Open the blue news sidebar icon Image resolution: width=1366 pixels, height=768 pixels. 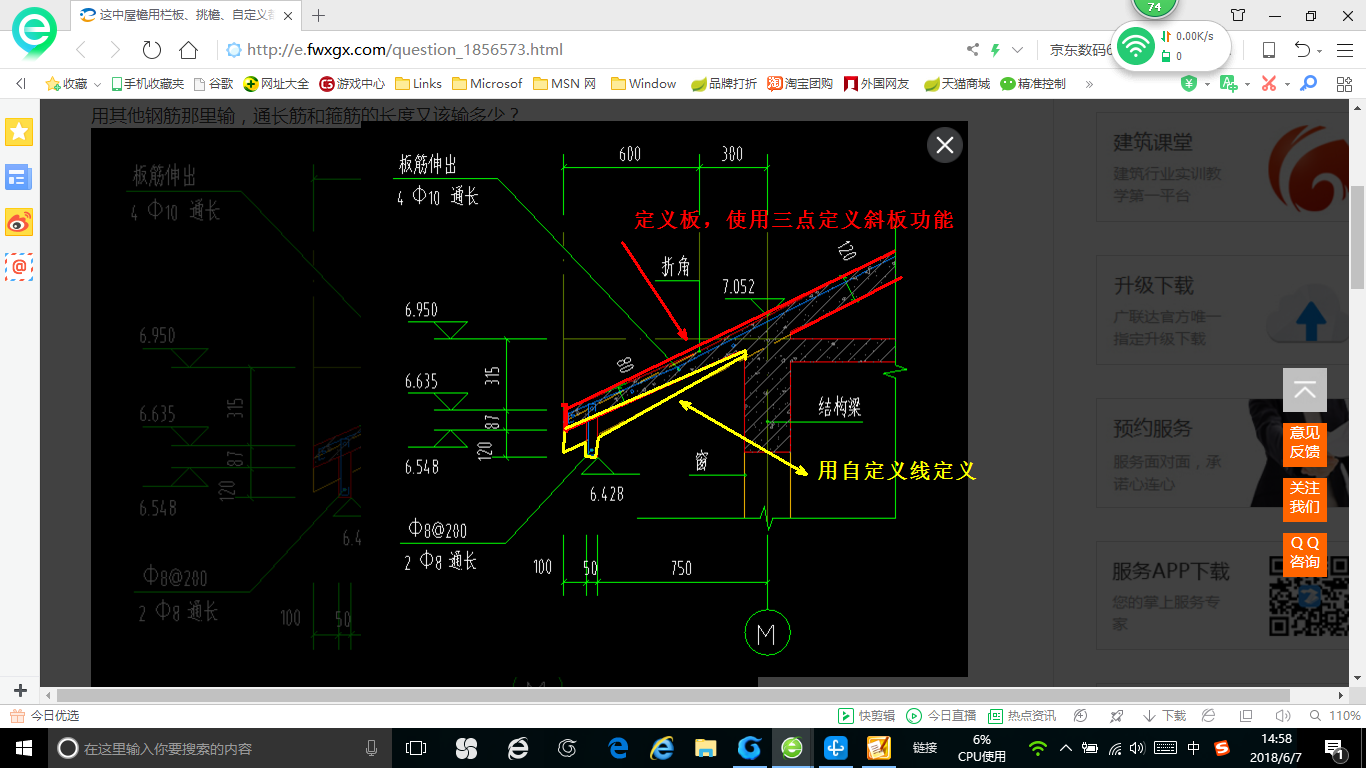pos(19,178)
